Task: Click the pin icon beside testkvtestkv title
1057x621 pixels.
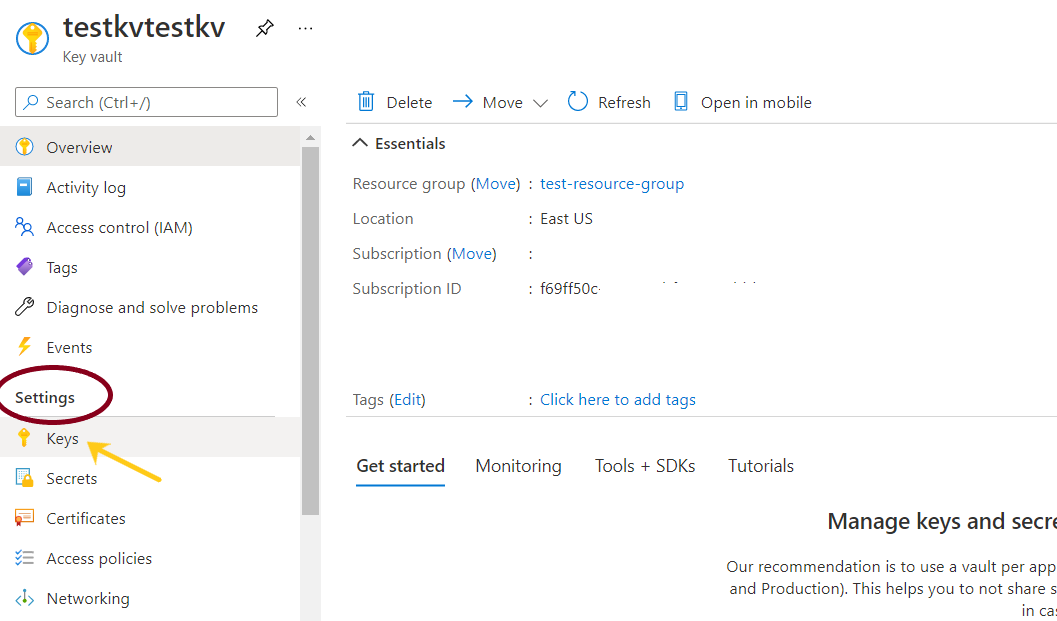Action: pyautogui.click(x=264, y=29)
